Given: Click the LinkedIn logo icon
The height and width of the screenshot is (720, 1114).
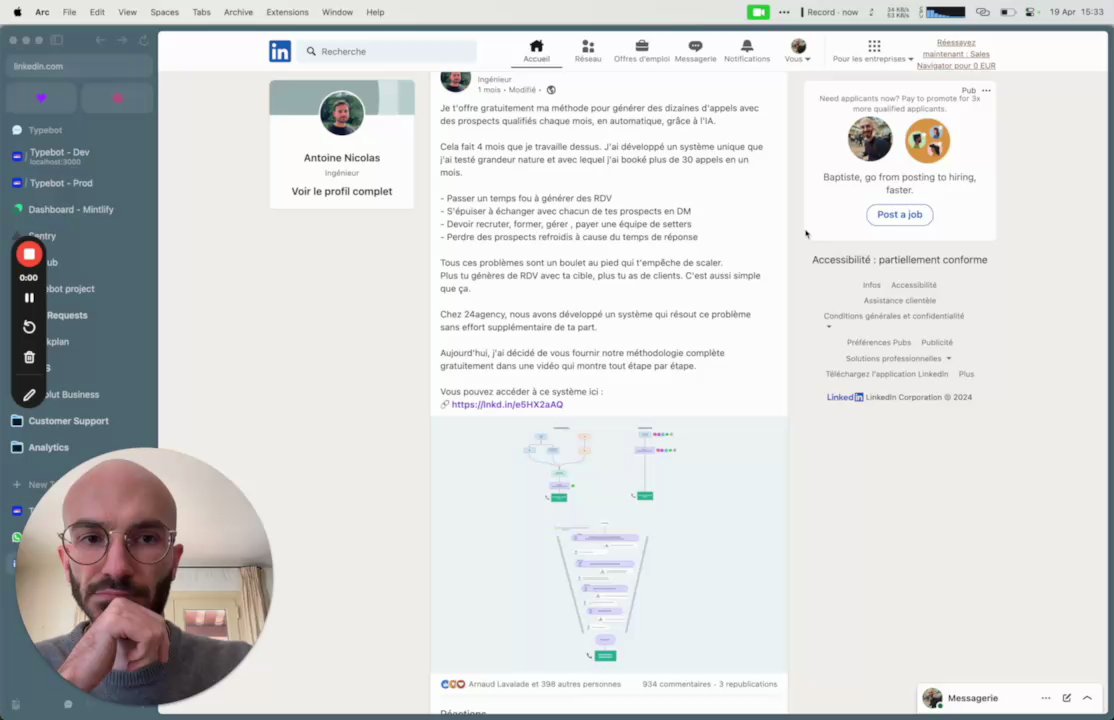Looking at the screenshot, I should coord(280,51).
